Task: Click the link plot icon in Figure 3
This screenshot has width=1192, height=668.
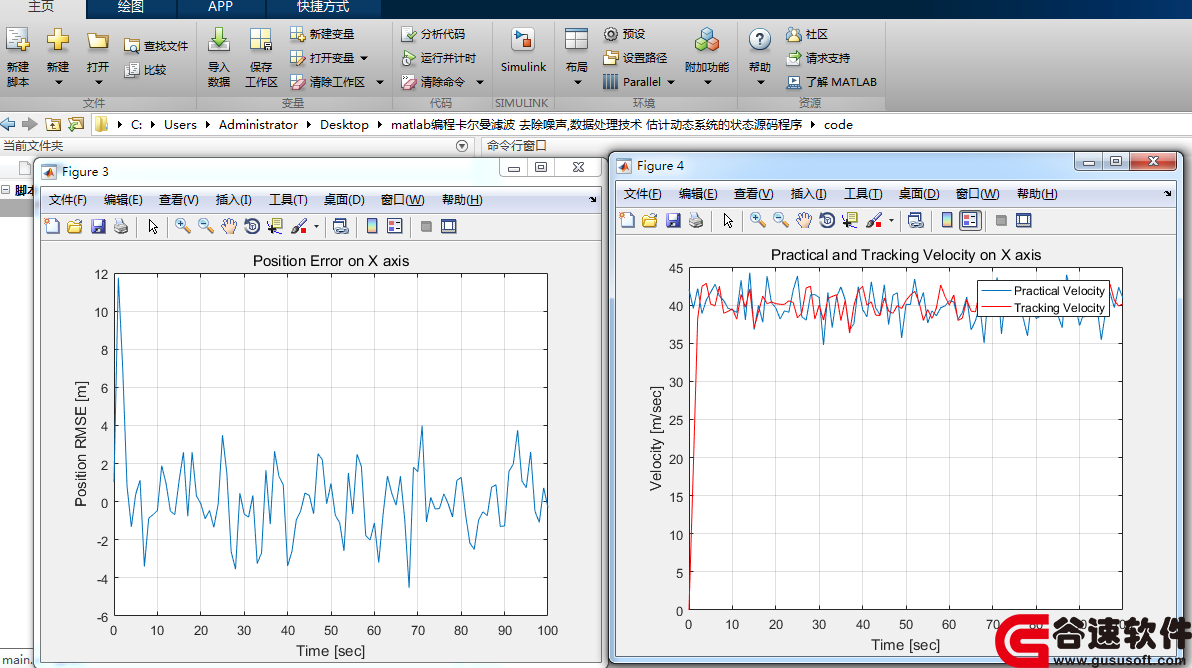Action: coord(341,226)
